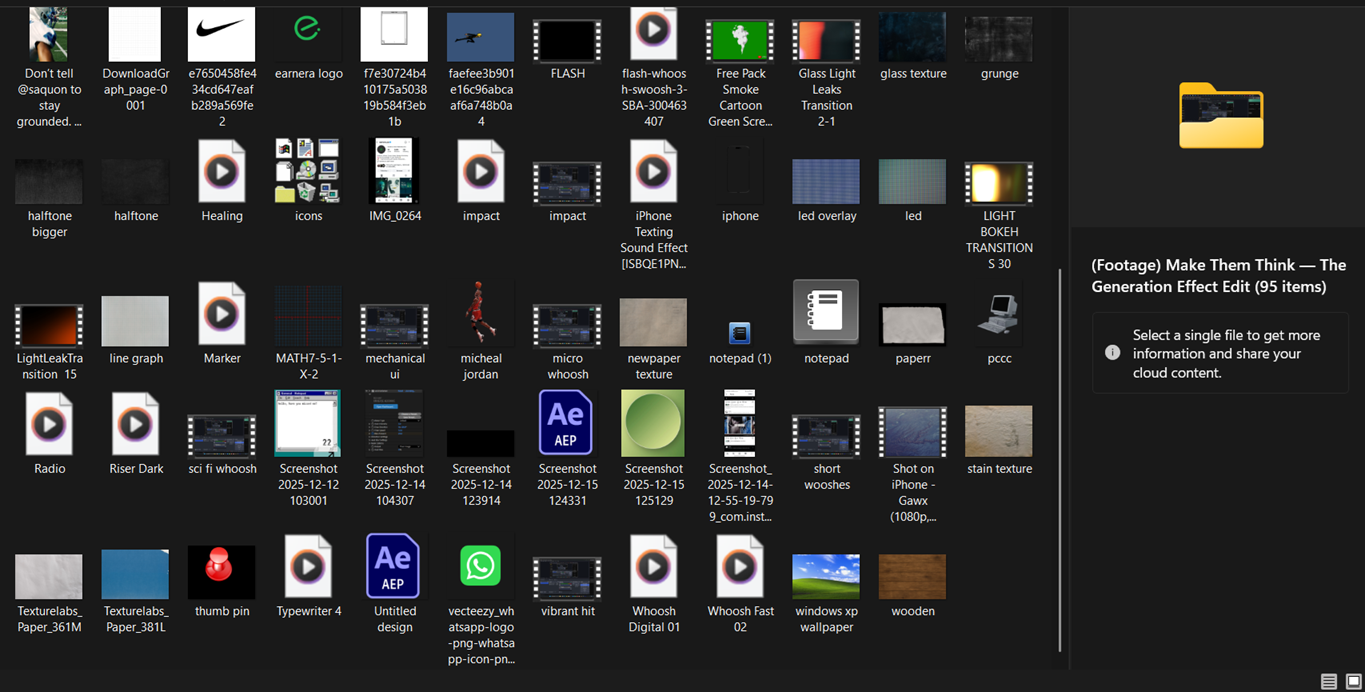Viewport: 1365px width, 692px height.
Task: Select the thumb pin image file
Action: point(222,571)
